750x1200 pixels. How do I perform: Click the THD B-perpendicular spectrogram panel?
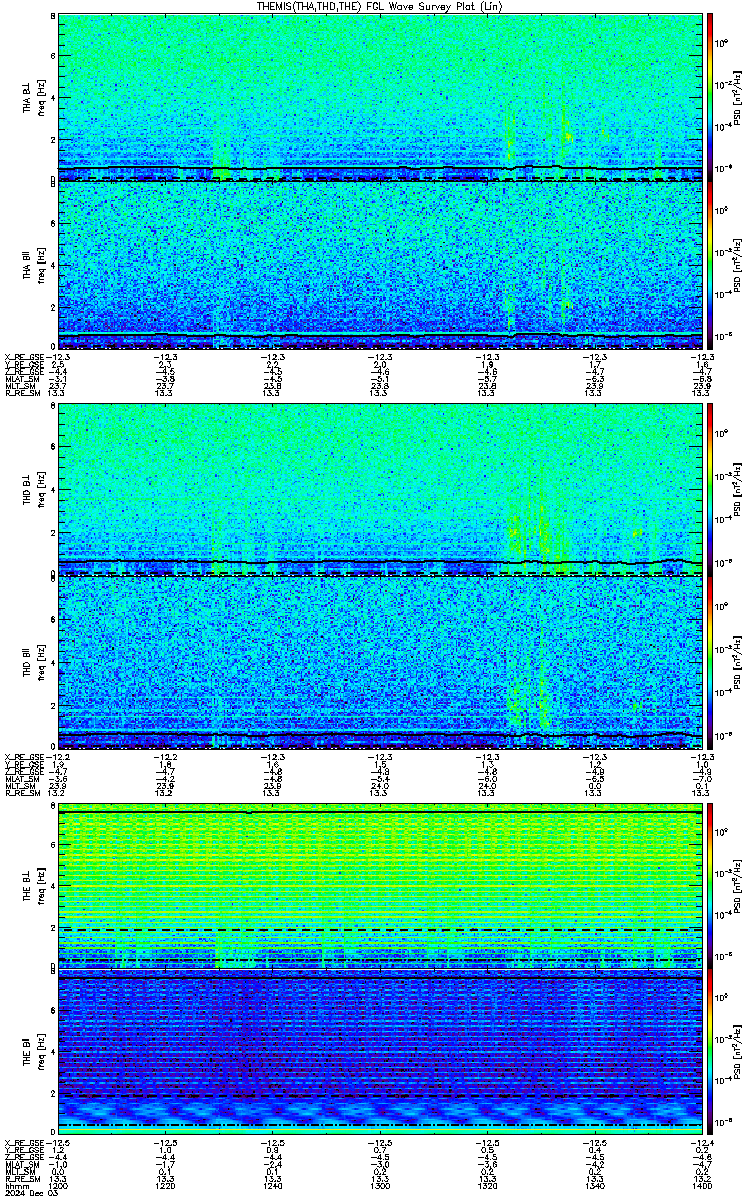(381, 491)
